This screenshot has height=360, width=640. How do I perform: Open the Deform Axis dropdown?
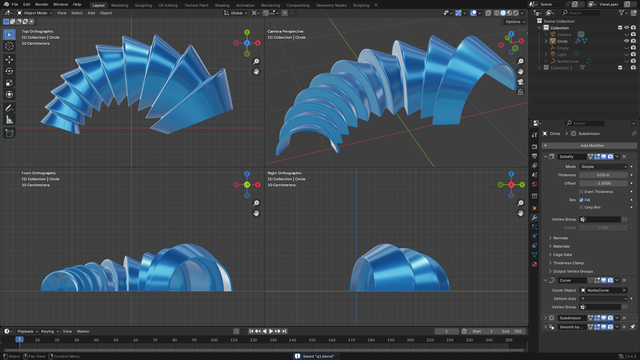click(x=603, y=299)
